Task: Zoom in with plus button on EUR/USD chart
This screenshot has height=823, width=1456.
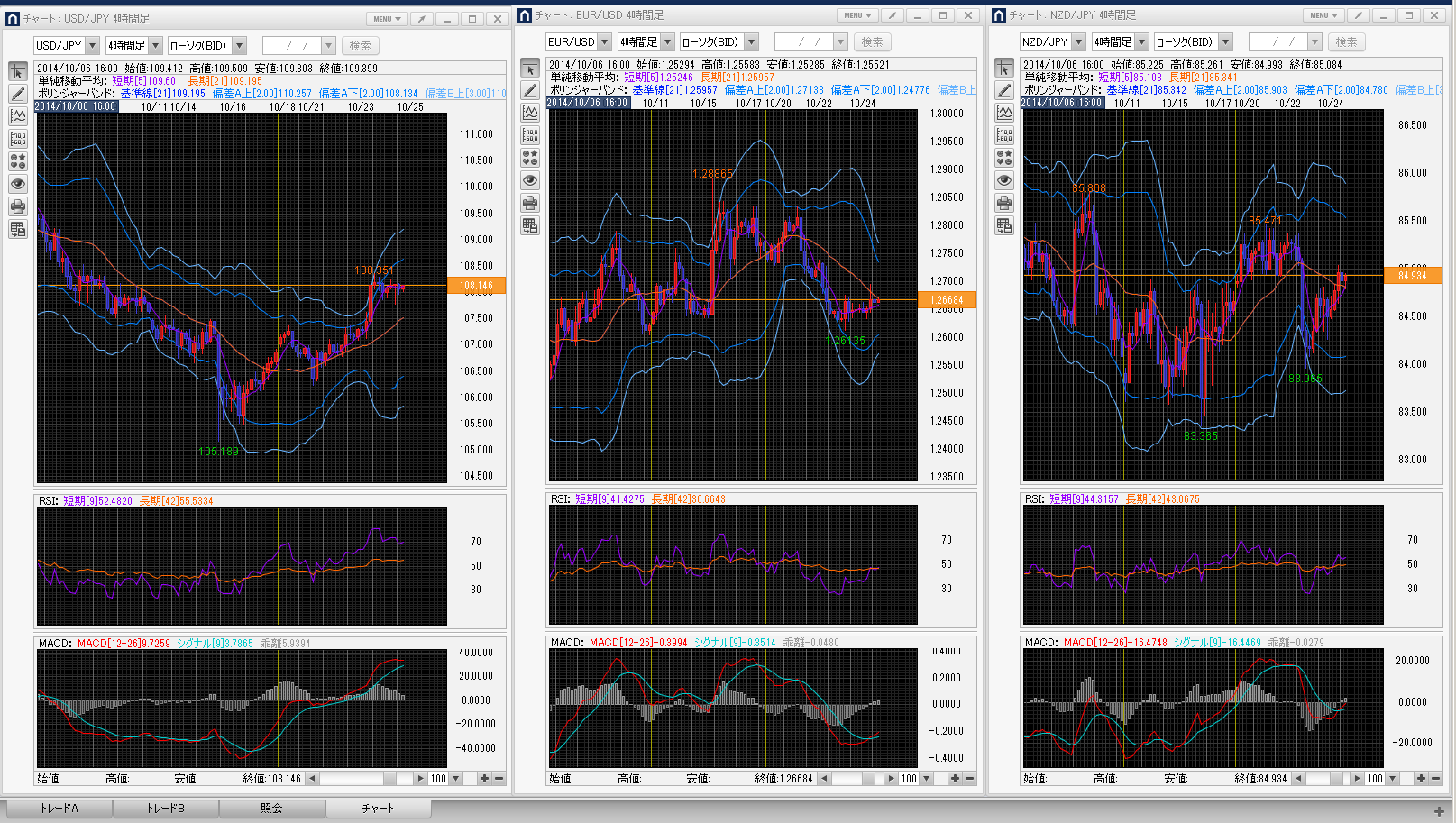Action: pos(955,778)
